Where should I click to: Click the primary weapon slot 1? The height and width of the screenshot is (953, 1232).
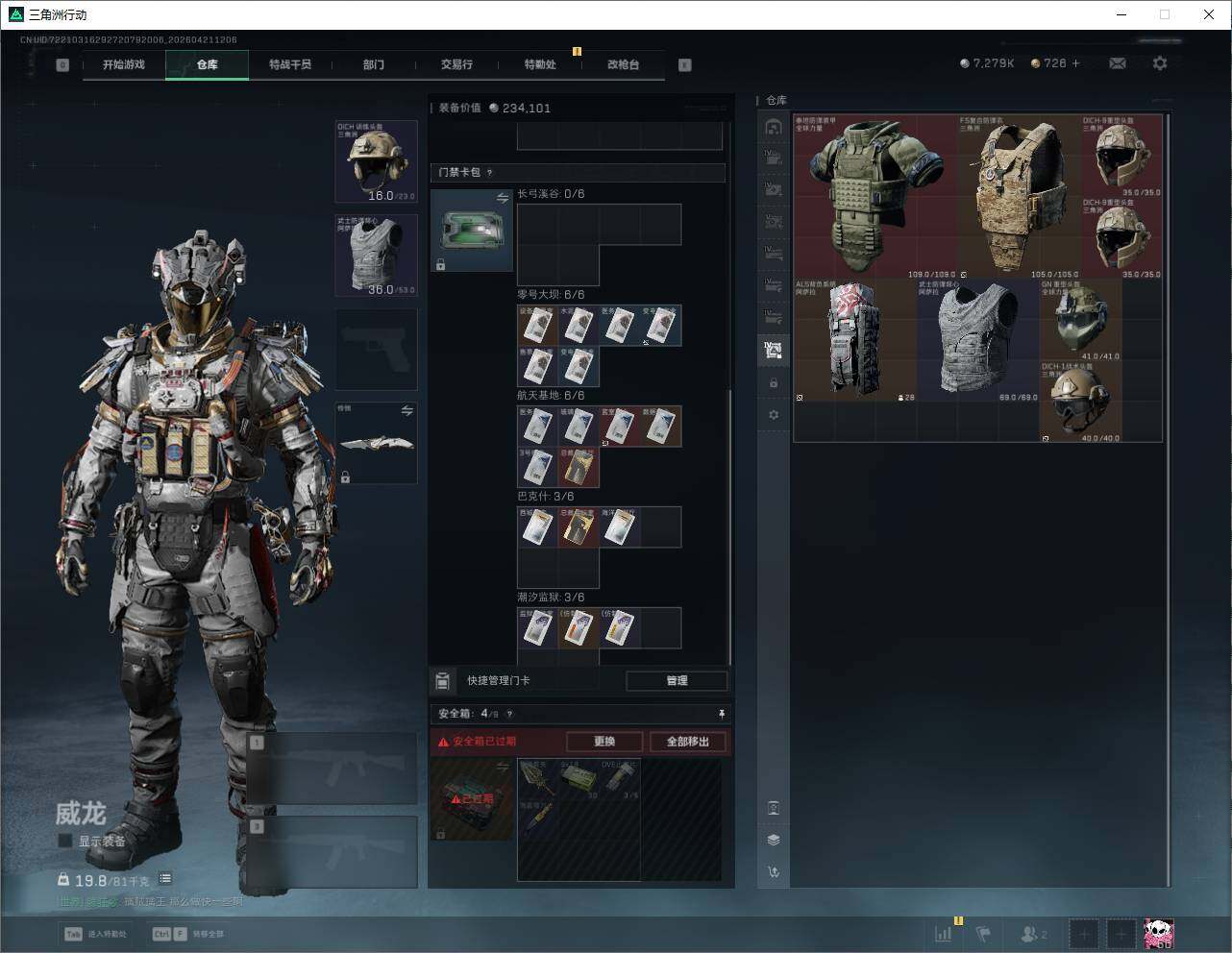pos(333,769)
